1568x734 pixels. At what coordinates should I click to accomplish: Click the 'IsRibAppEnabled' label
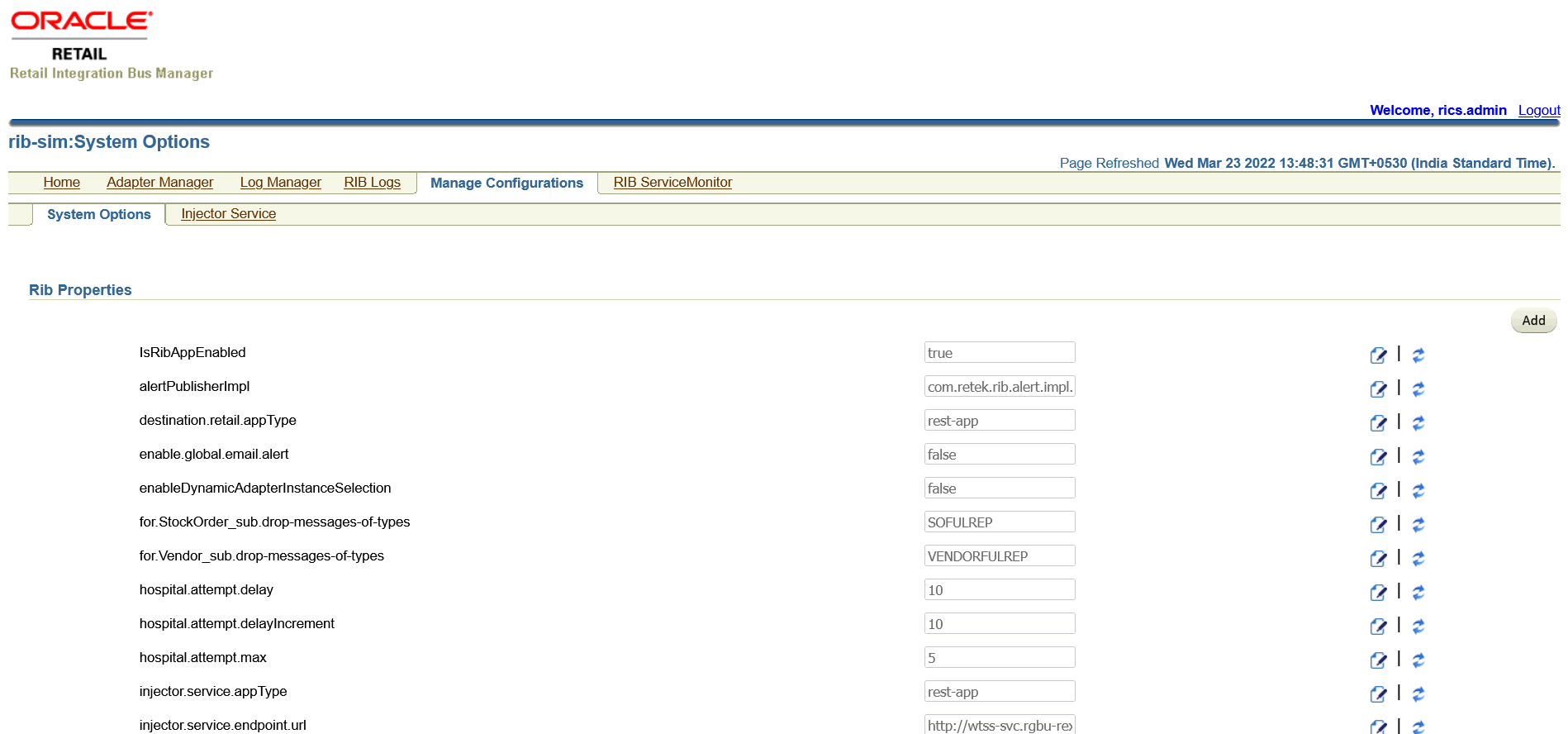point(192,353)
